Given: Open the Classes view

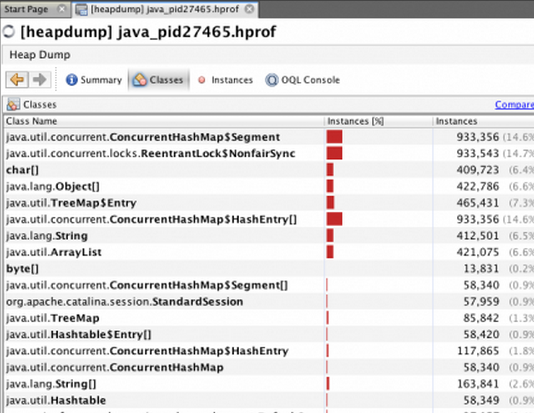Looking at the screenshot, I should [158, 80].
